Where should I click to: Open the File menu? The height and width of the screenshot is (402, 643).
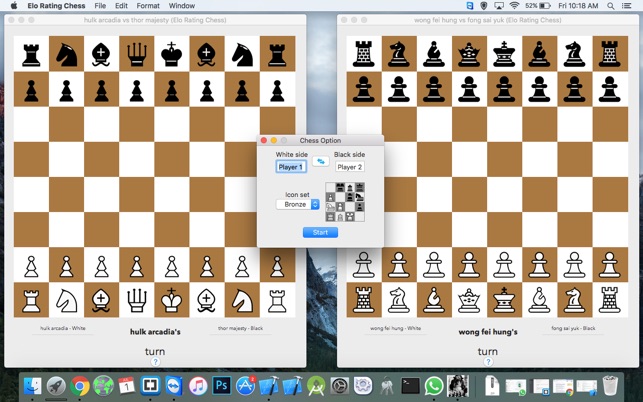[x=100, y=6]
